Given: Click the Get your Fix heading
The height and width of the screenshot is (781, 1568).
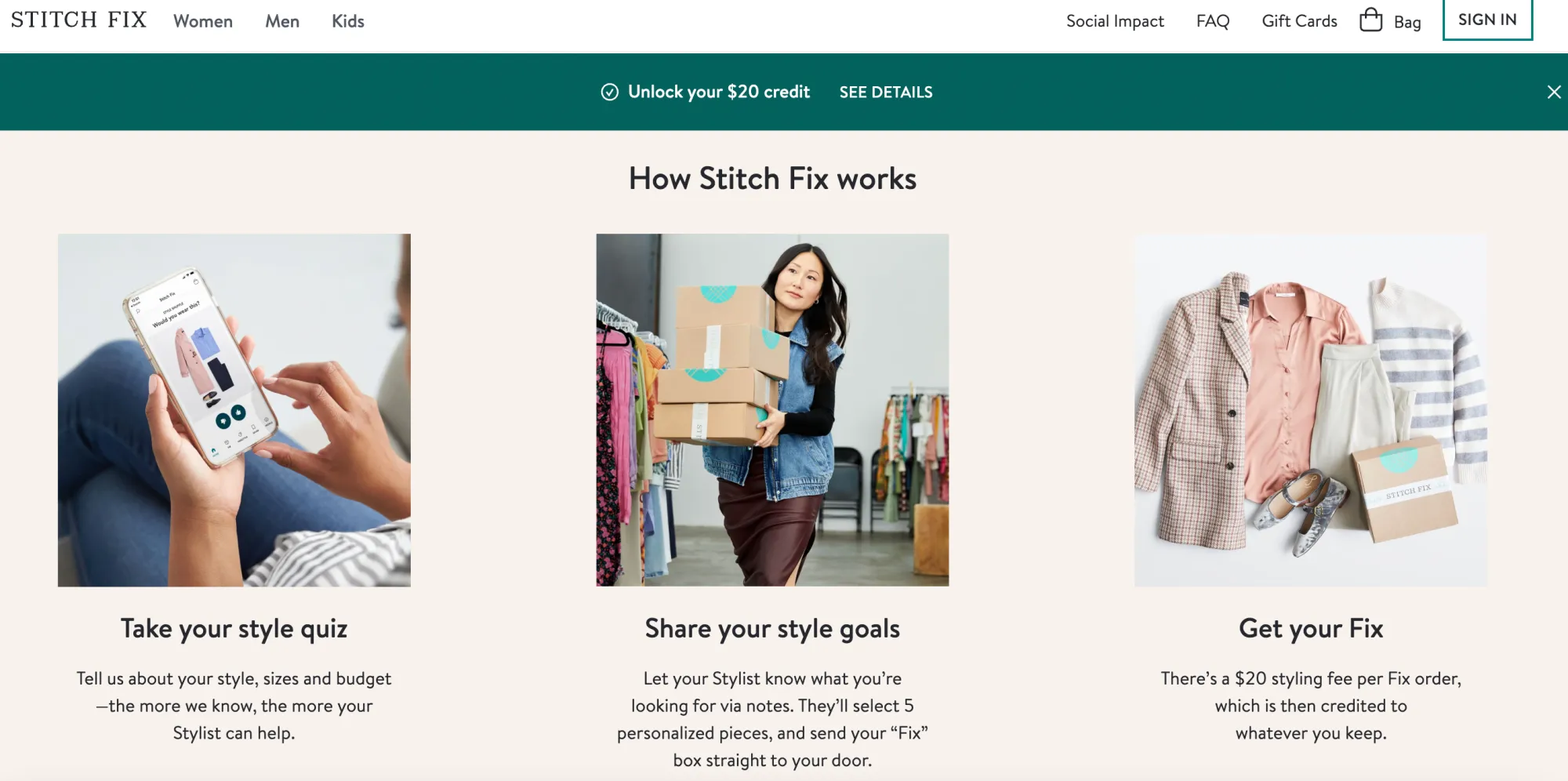Looking at the screenshot, I should click(1311, 629).
